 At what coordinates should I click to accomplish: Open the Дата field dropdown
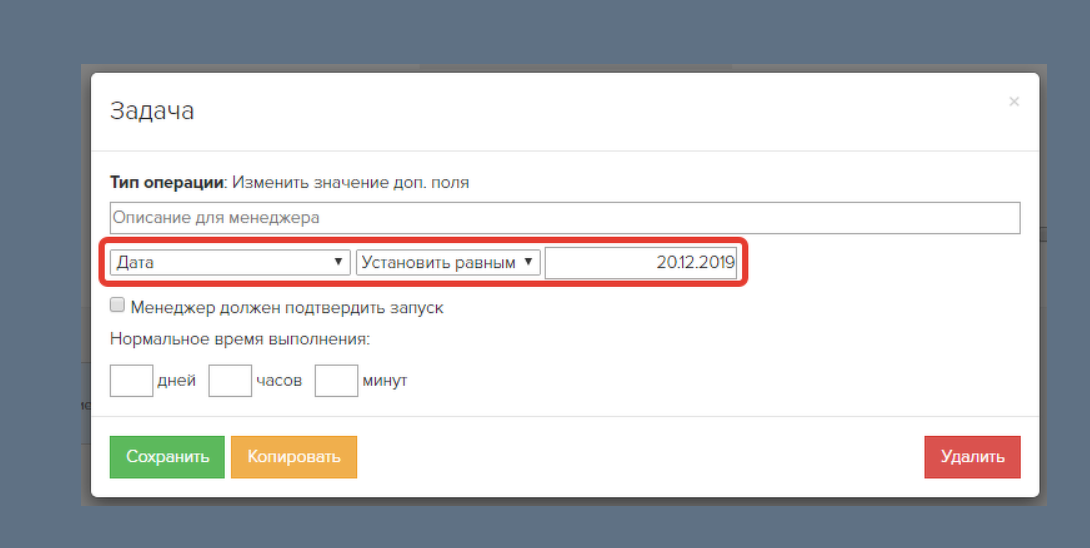click(230, 262)
